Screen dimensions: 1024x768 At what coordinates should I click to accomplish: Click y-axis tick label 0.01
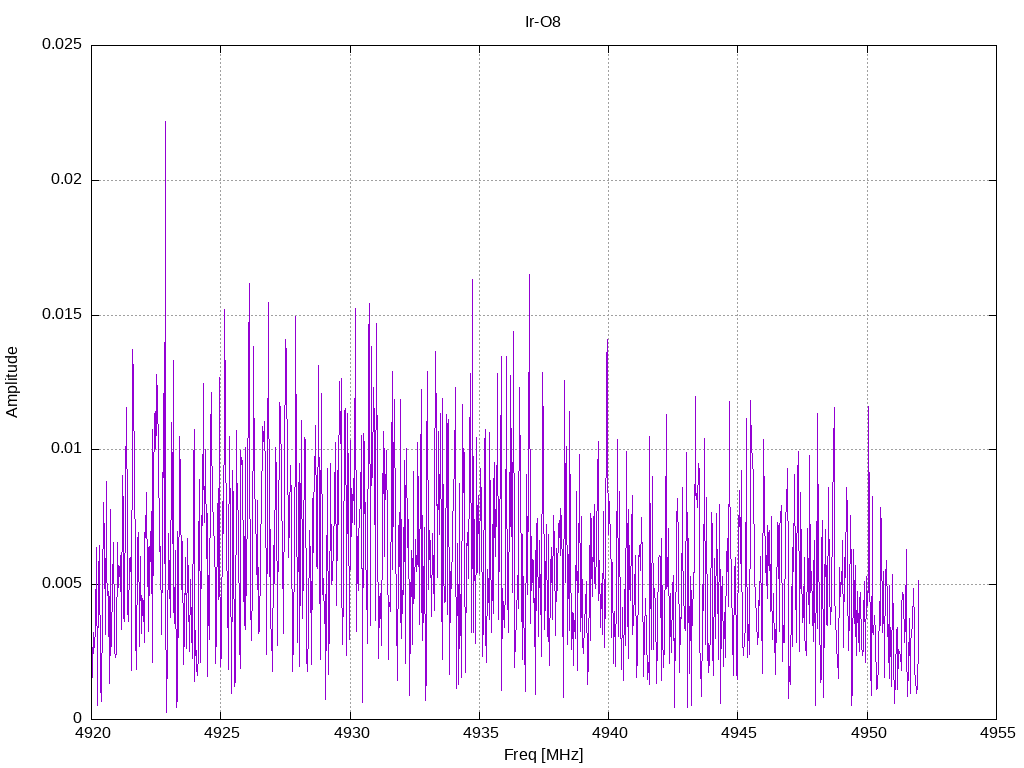tap(67, 449)
